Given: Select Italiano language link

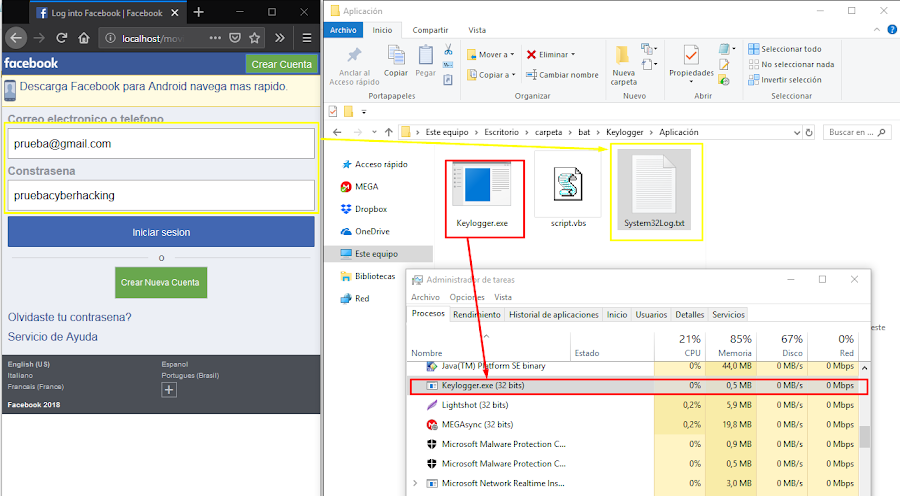Looking at the screenshot, I should point(20,375).
